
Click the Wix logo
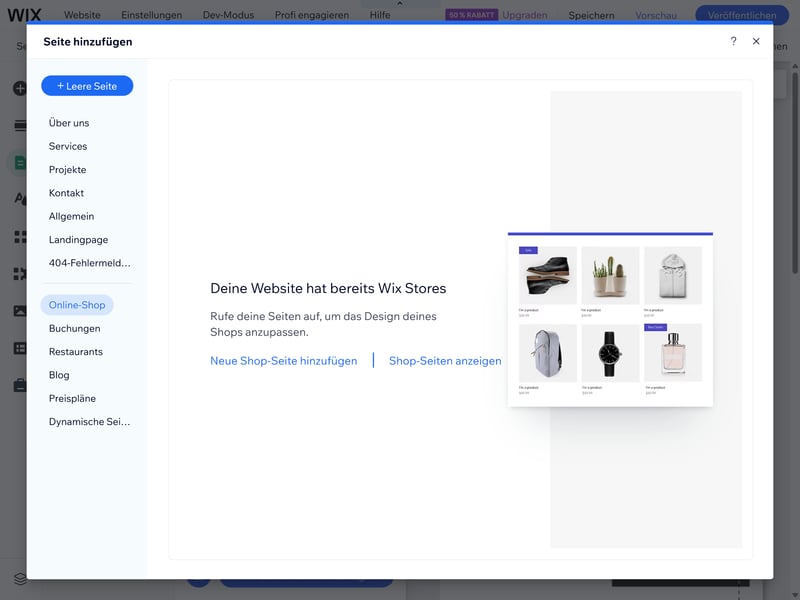[24, 14]
